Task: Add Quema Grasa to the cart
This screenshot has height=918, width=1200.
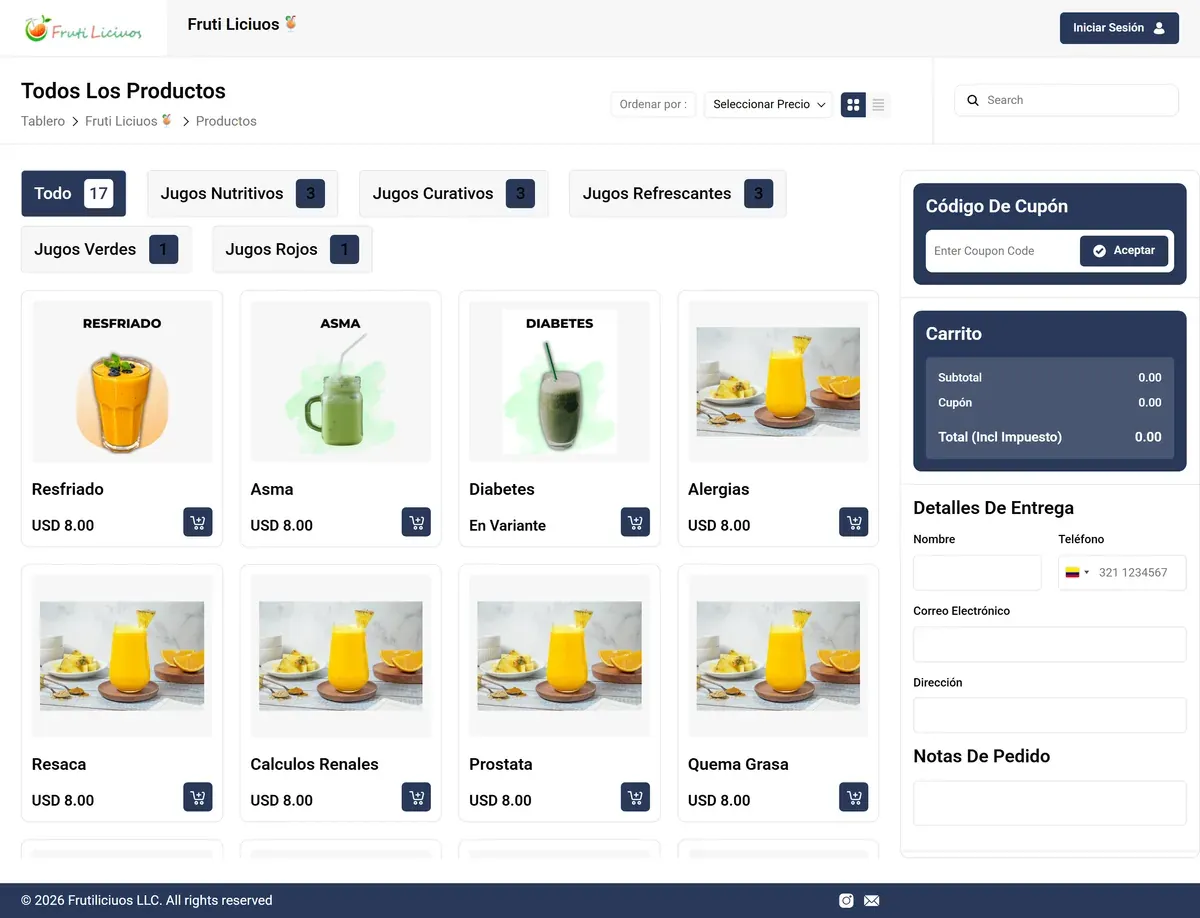Action: click(854, 797)
